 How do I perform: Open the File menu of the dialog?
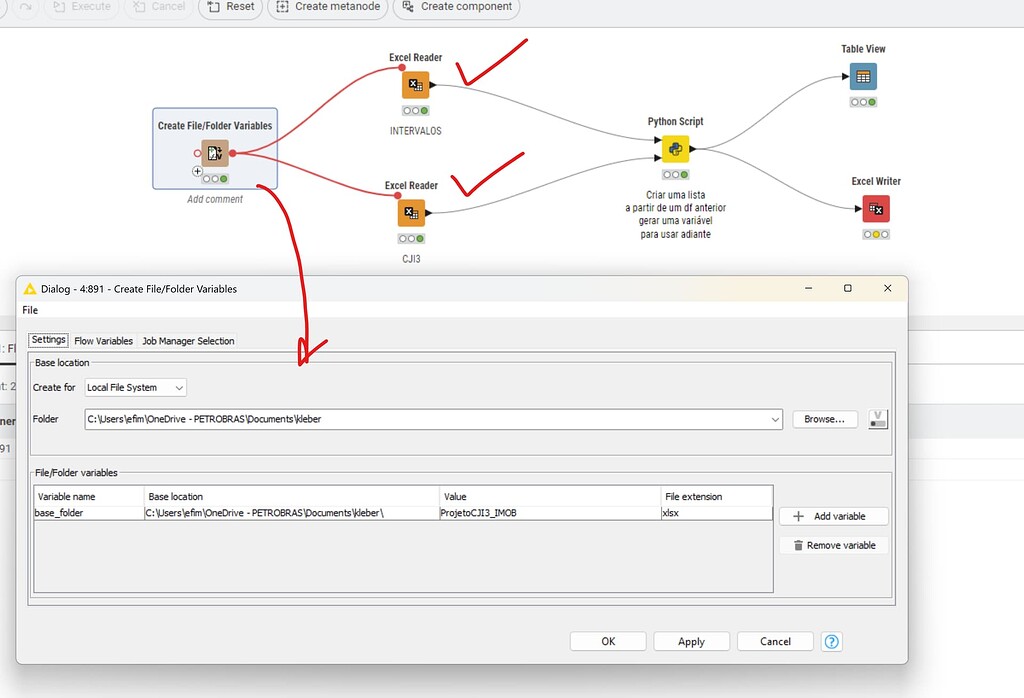tap(30, 310)
